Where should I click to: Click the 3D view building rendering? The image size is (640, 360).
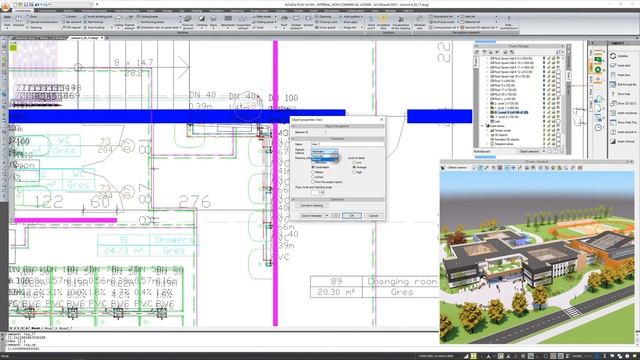(x=537, y=257)
